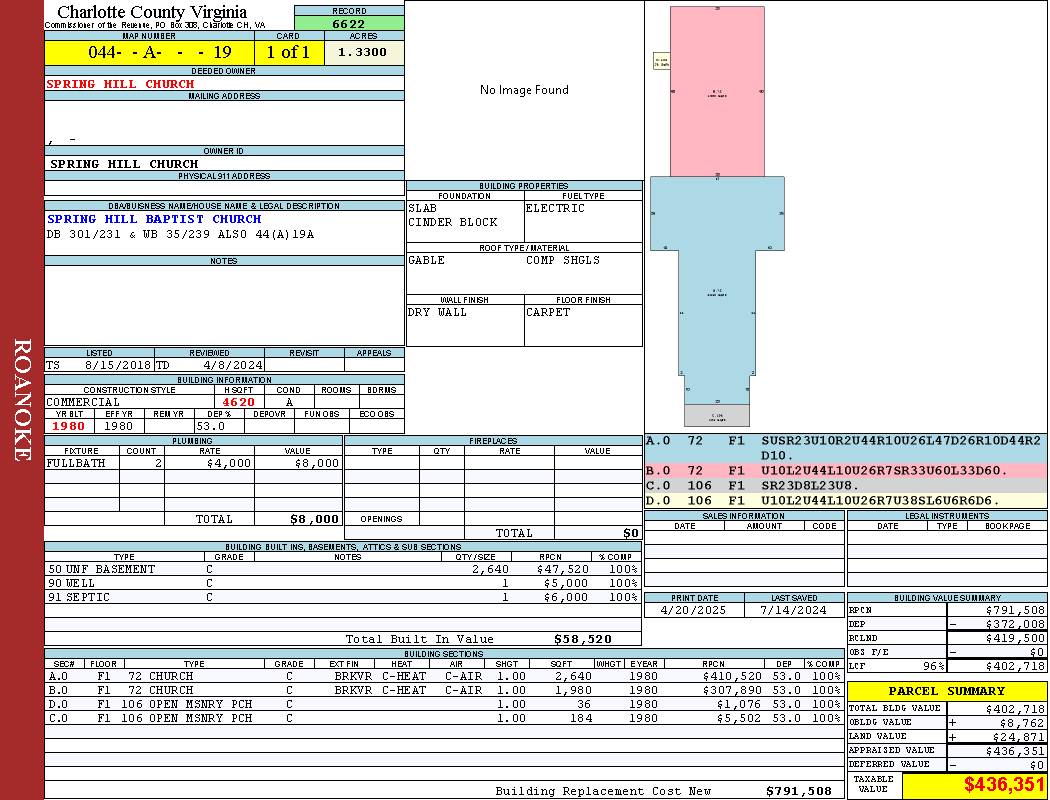1050x800 pixels.
Task: Click the fireplaces total $0
Action: pyautogui.click(x=631, y=534)
